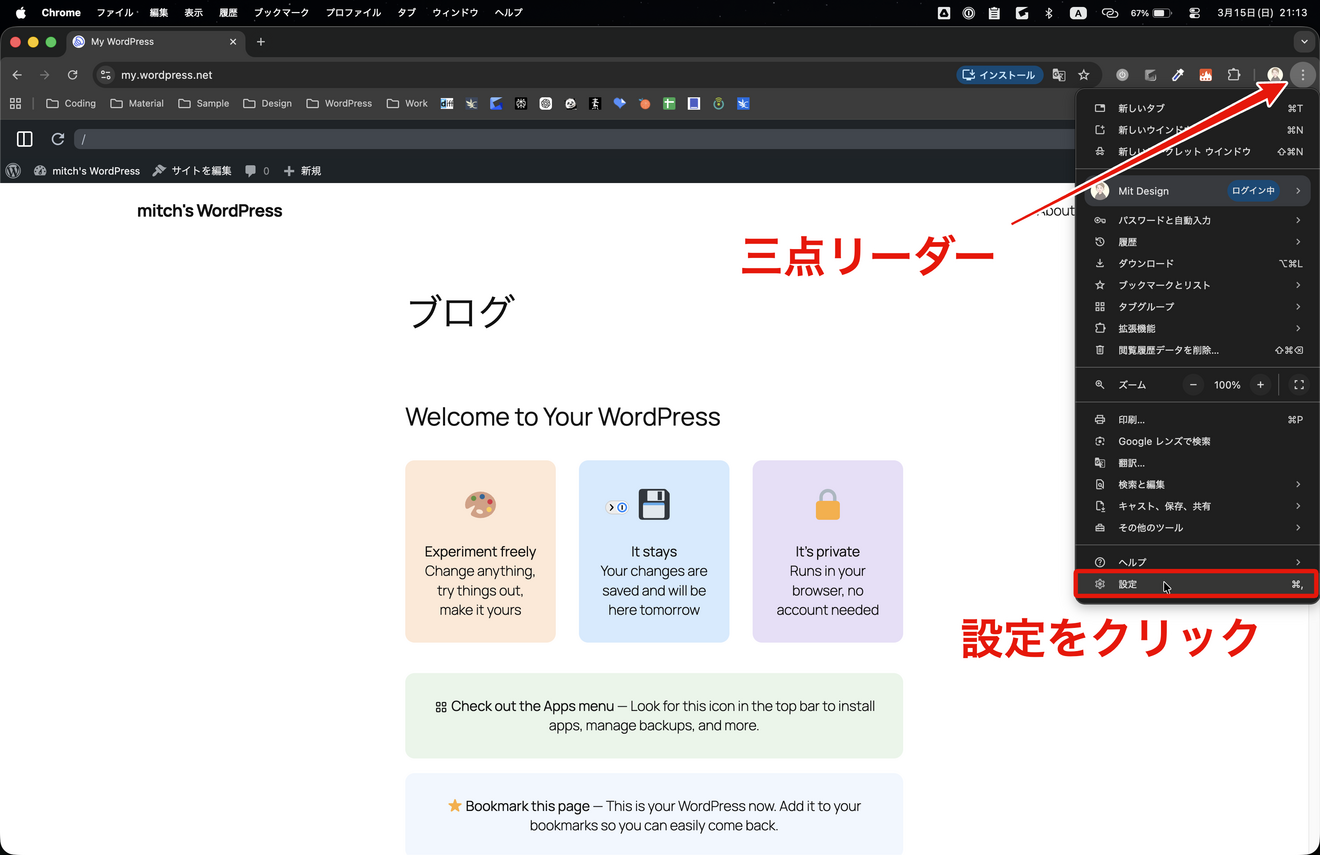This screenshot has height=855, width=1320.
Task: Click the Playground URL path field
Action: point(574,139)
